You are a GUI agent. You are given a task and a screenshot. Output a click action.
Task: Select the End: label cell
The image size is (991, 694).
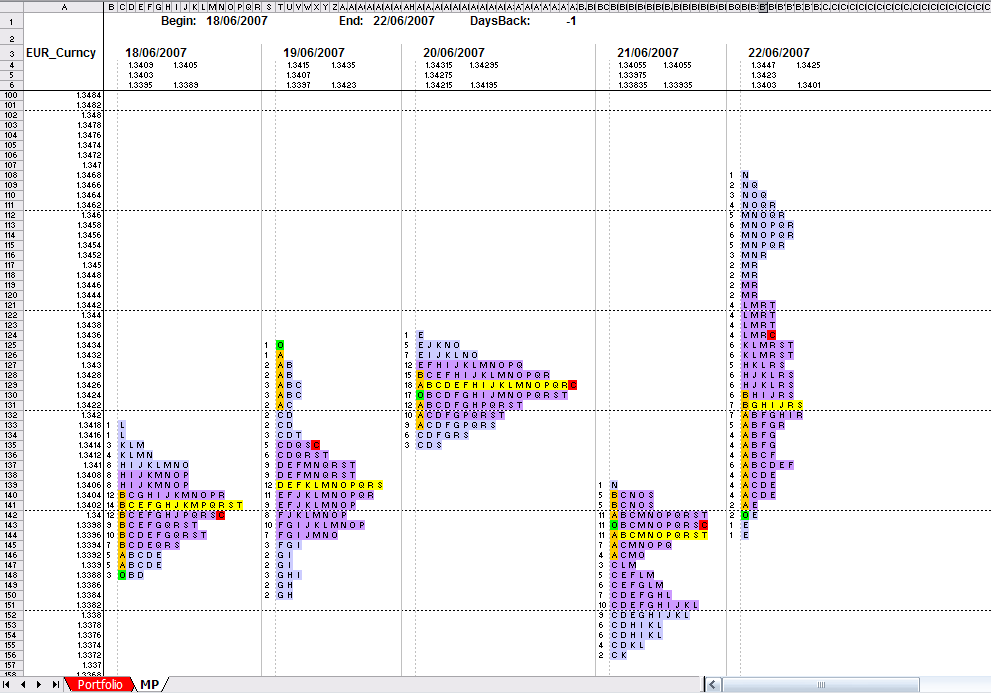coord(351,21)
